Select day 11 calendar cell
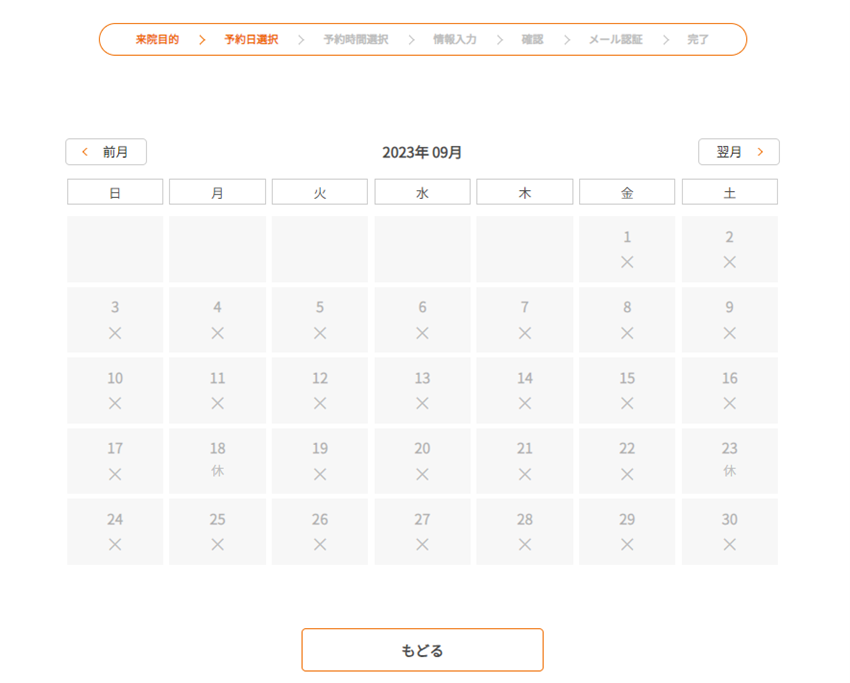This screenshot has height=683, width=850. [x=217, y=390]
